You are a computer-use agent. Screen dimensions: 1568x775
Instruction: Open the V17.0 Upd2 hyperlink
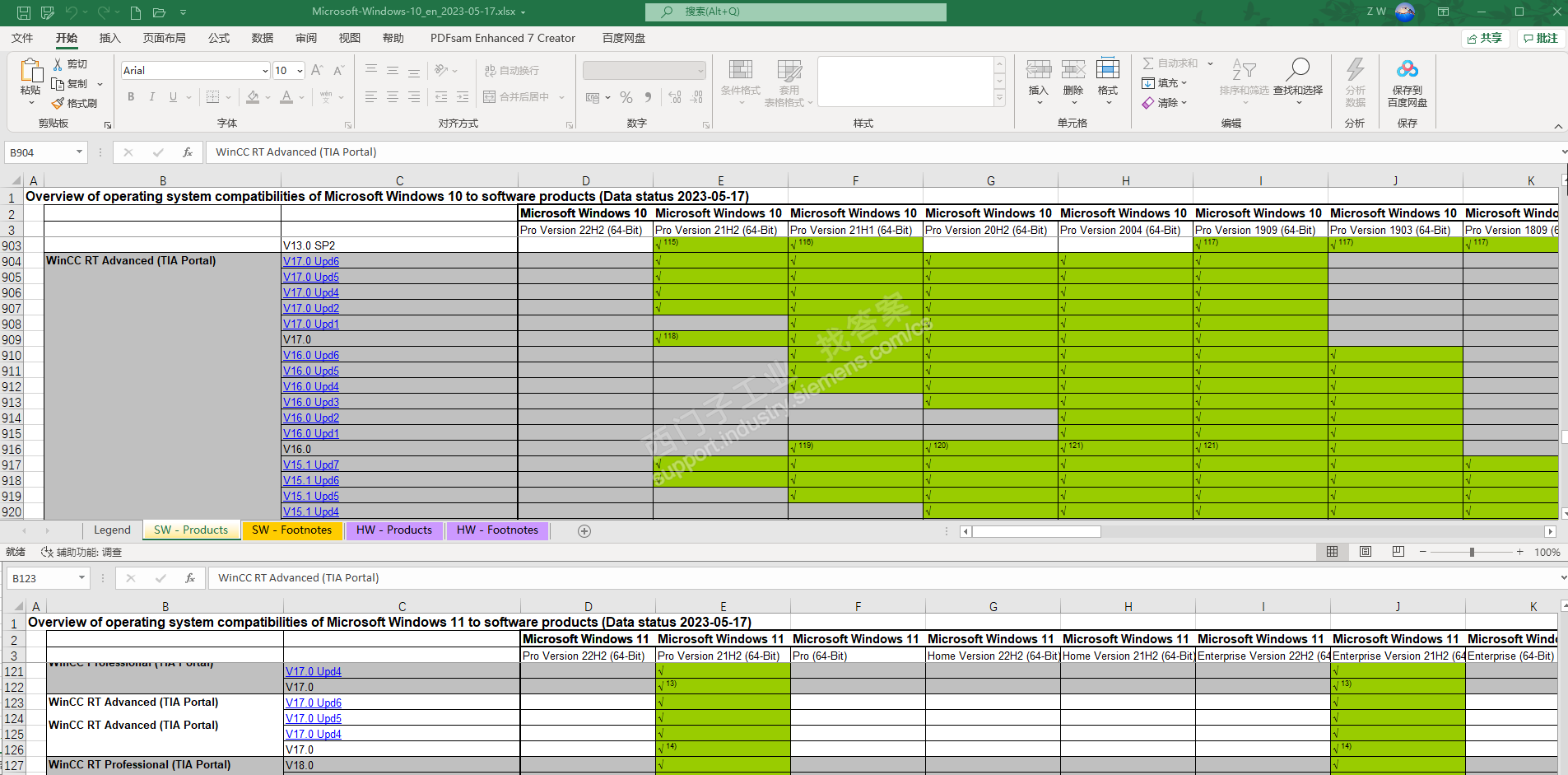click(x=311, y=308)
